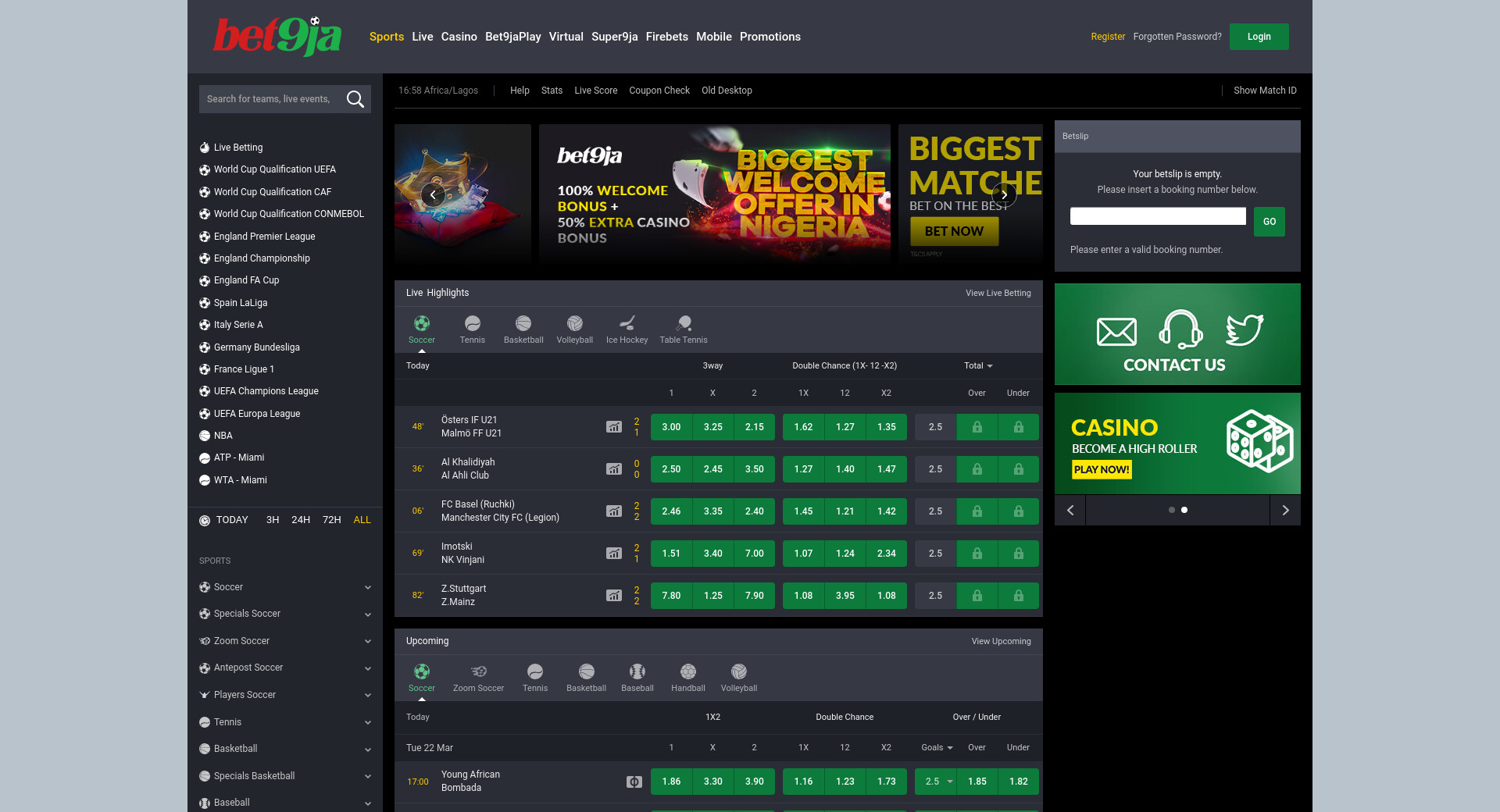1500x812 pixels.
Task: Click the booking number input field
Action: [1158, 216]
